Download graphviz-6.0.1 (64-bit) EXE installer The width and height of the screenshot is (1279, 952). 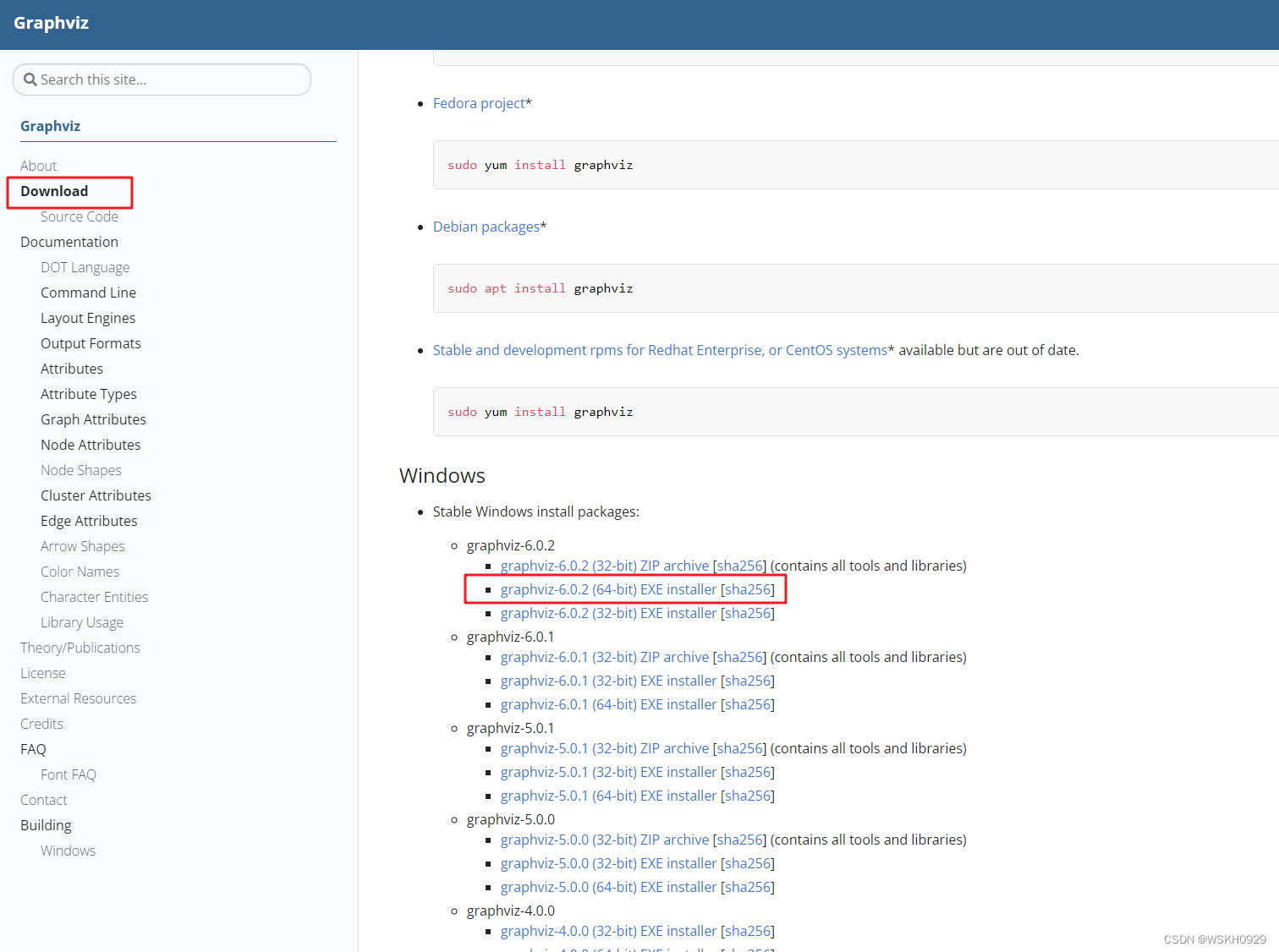pos(609,704)
